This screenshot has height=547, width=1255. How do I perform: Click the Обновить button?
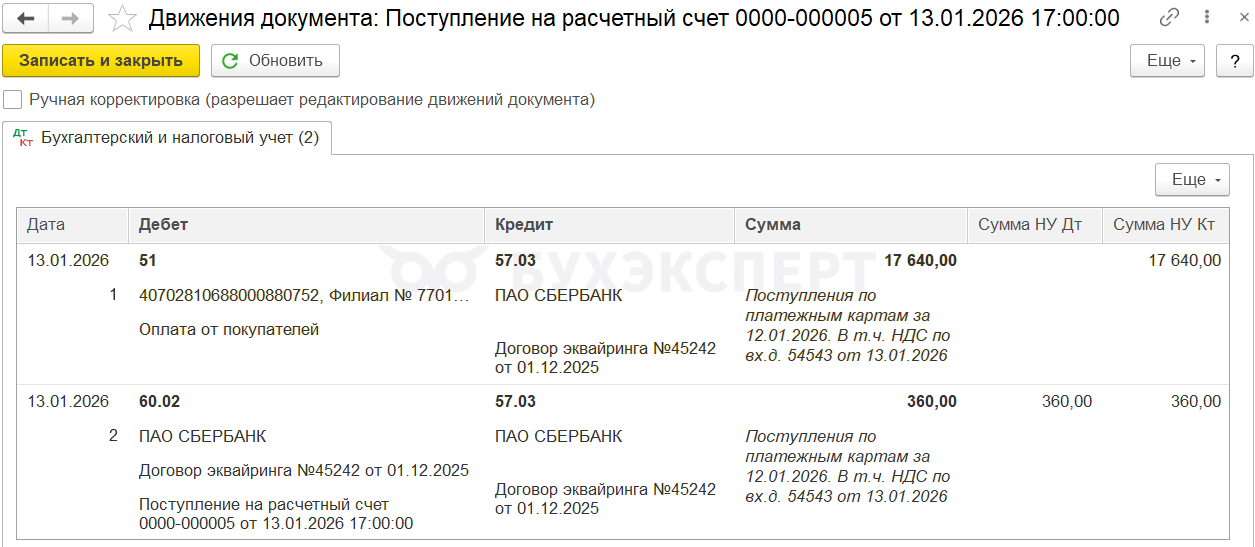pyautogui.click(x=275, y=61)
